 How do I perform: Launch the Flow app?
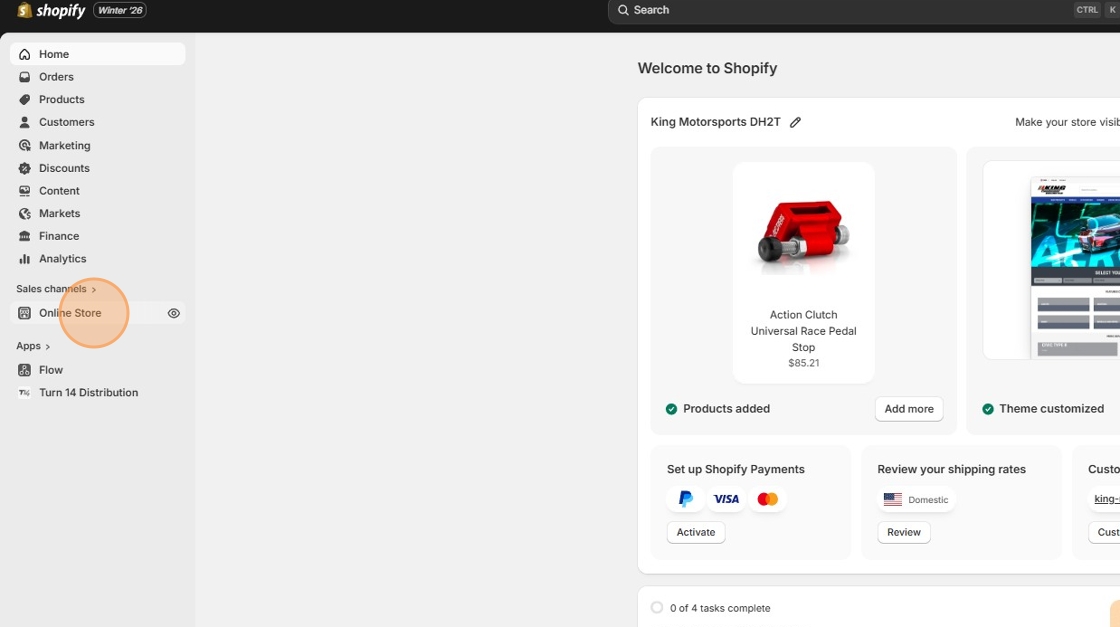pyautogui.click(x=98, y=370)
